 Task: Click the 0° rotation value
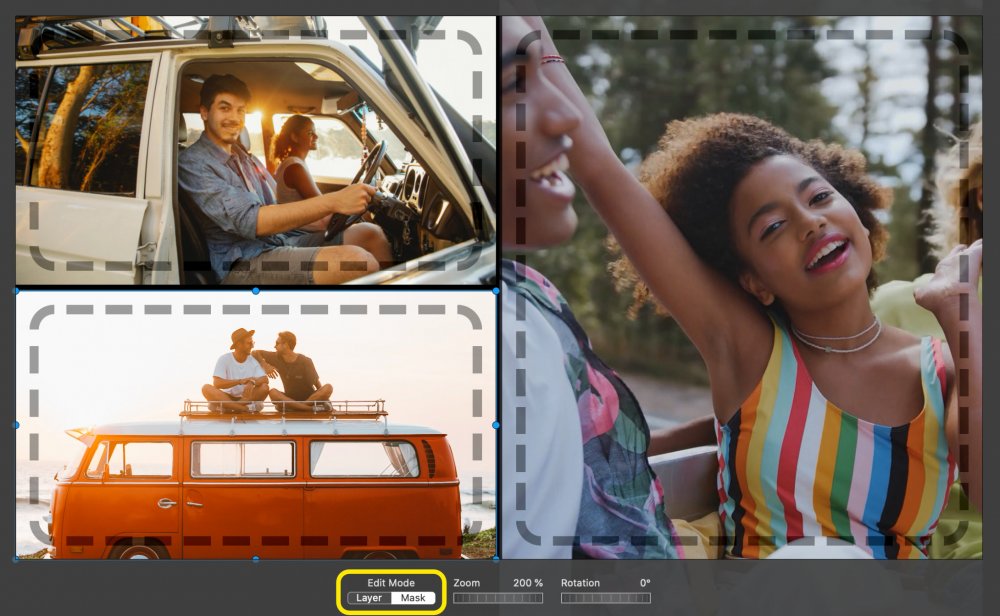[645, 583]
